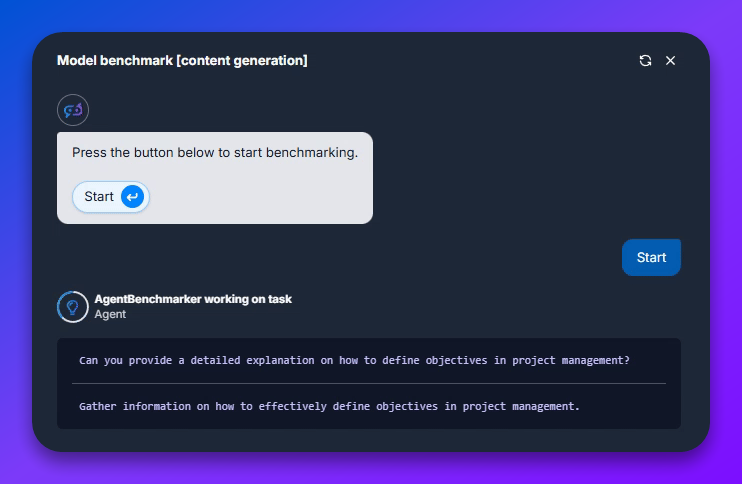This screenshot has width=742, height=484.
Task: Click the 'Press the button below' message text
Action: click(215, 153)
